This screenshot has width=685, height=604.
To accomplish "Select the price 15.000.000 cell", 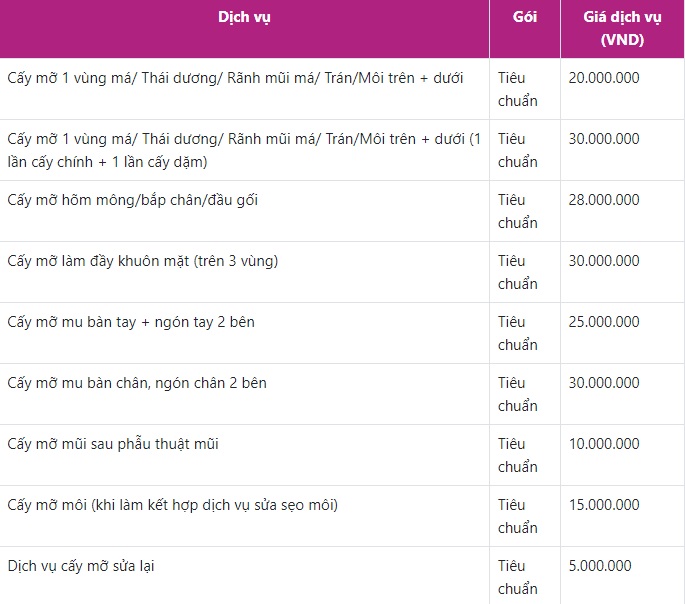I will pos(603,505).
